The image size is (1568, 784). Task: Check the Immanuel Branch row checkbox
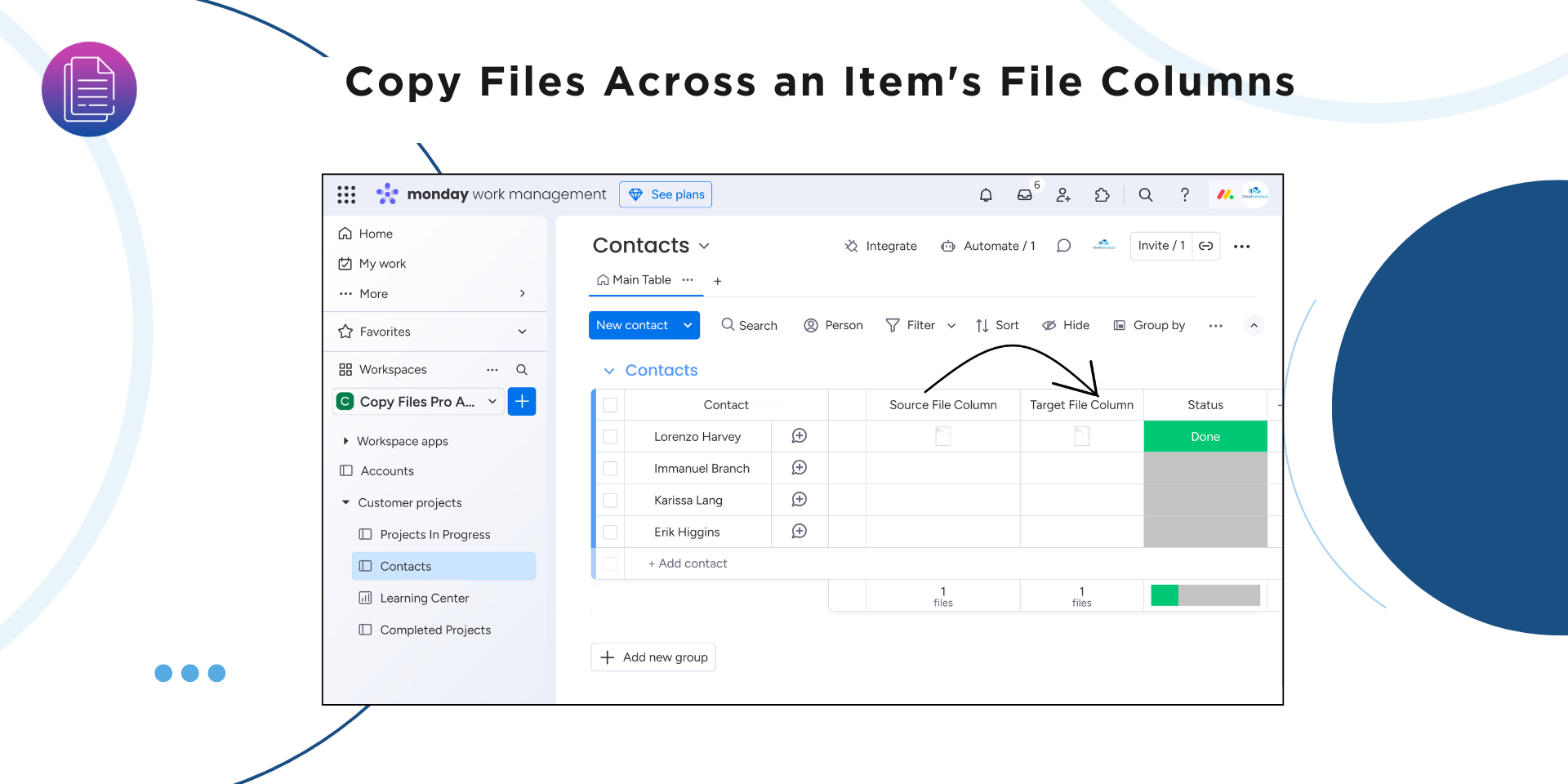click(x=610, y=469)
